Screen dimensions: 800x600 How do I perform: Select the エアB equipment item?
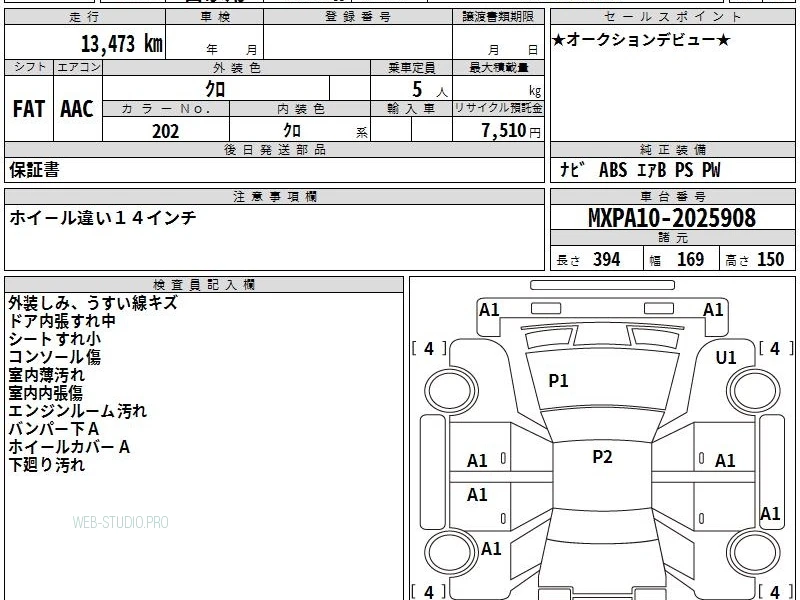pyautogui.click(x=652, y=170)
